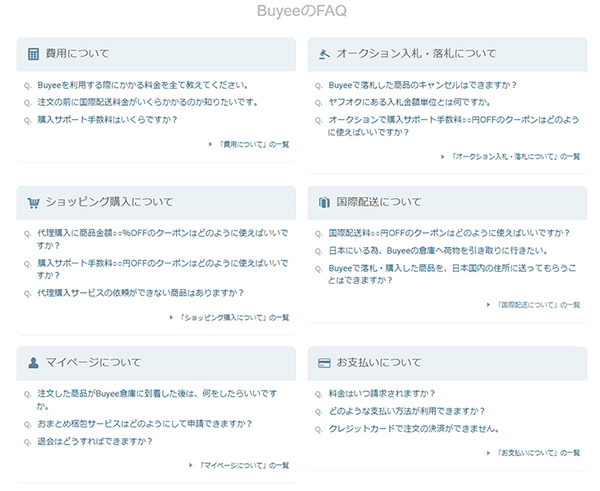Open question 日本国内の住所に送ってもらうことはできますか？

[452, 274]
